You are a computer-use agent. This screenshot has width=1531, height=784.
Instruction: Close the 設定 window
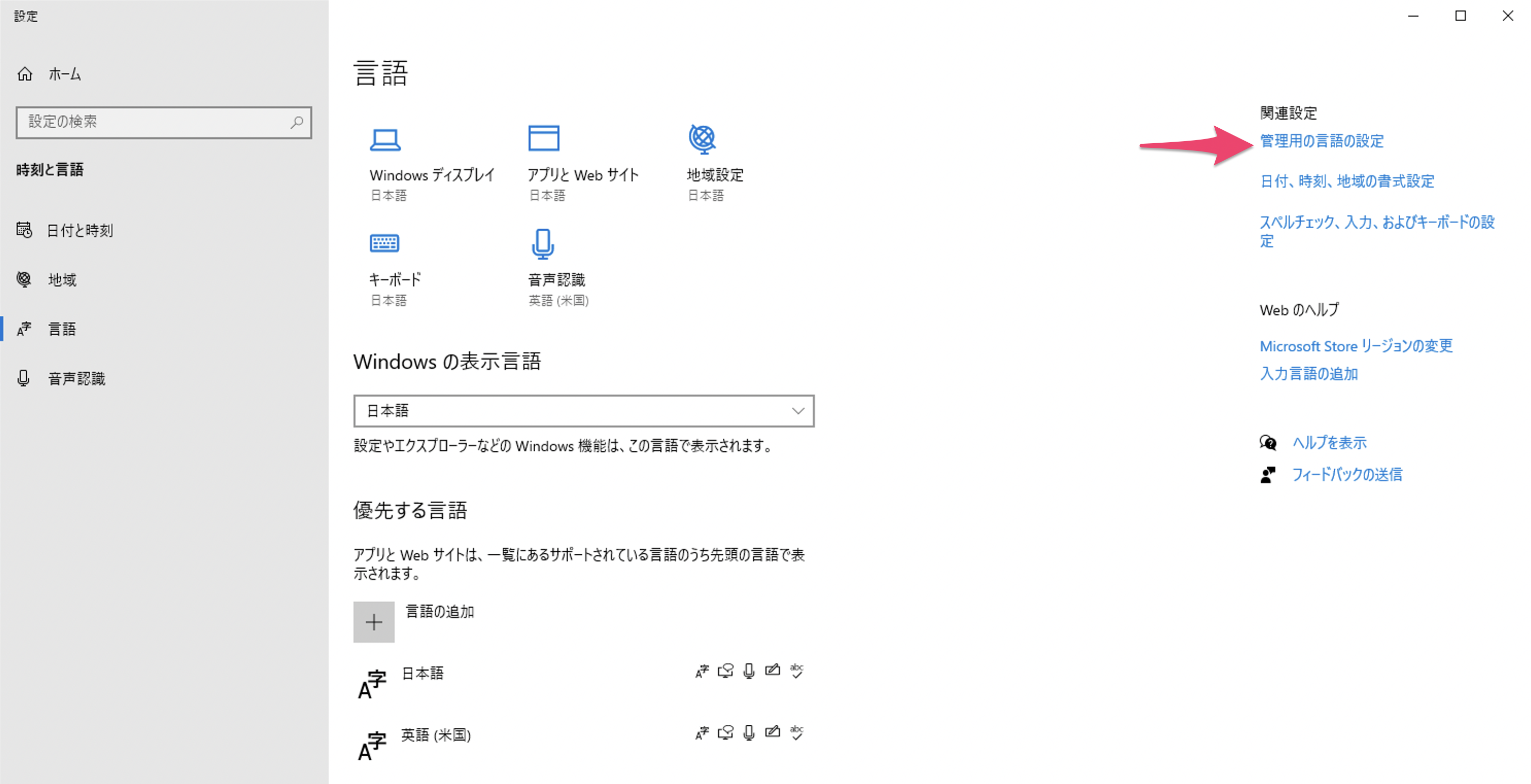1508,16
